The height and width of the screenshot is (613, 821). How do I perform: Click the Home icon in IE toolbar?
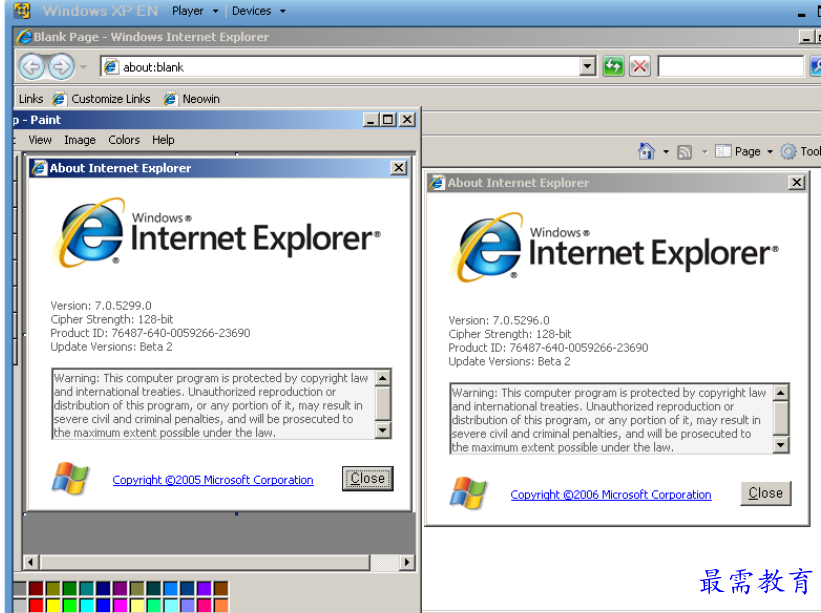coord(647,151)
